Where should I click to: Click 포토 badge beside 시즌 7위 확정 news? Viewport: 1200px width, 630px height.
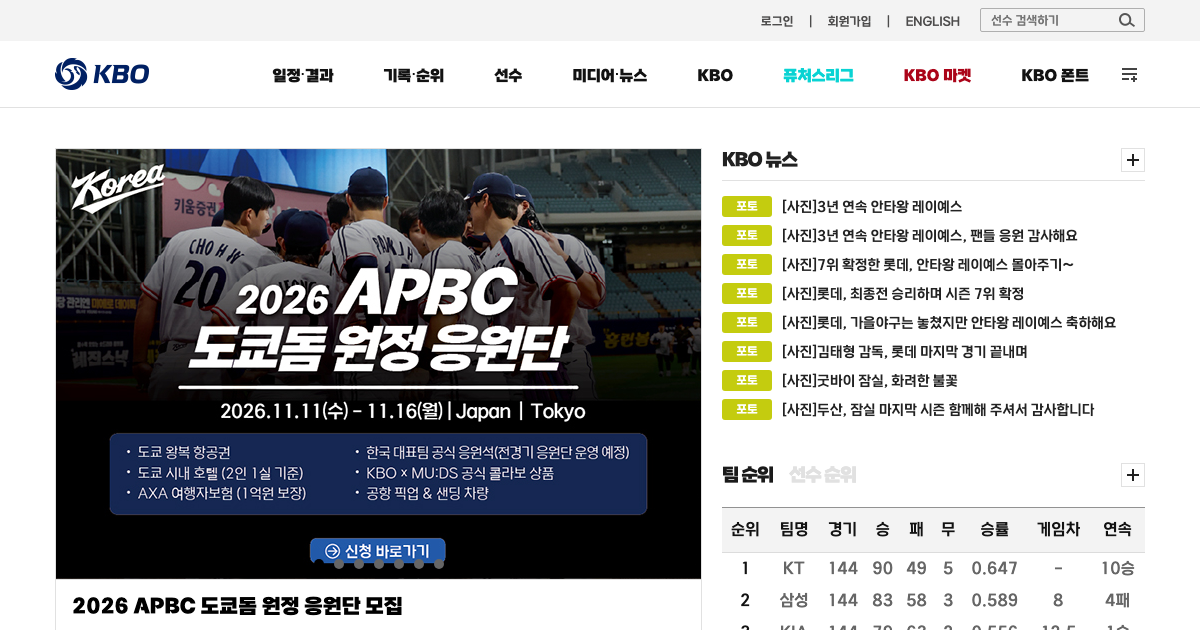(747, 294)
